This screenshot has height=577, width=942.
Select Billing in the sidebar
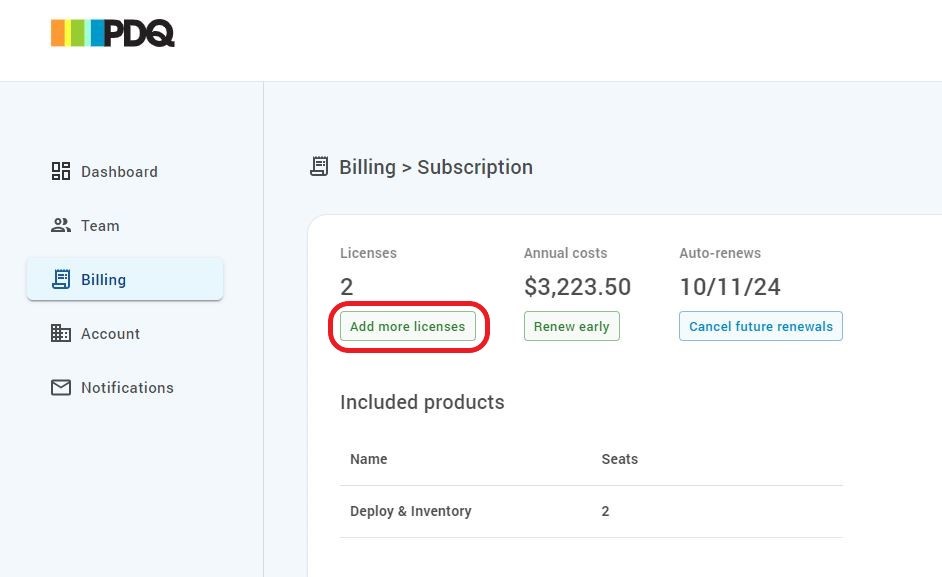click(125, 279)
